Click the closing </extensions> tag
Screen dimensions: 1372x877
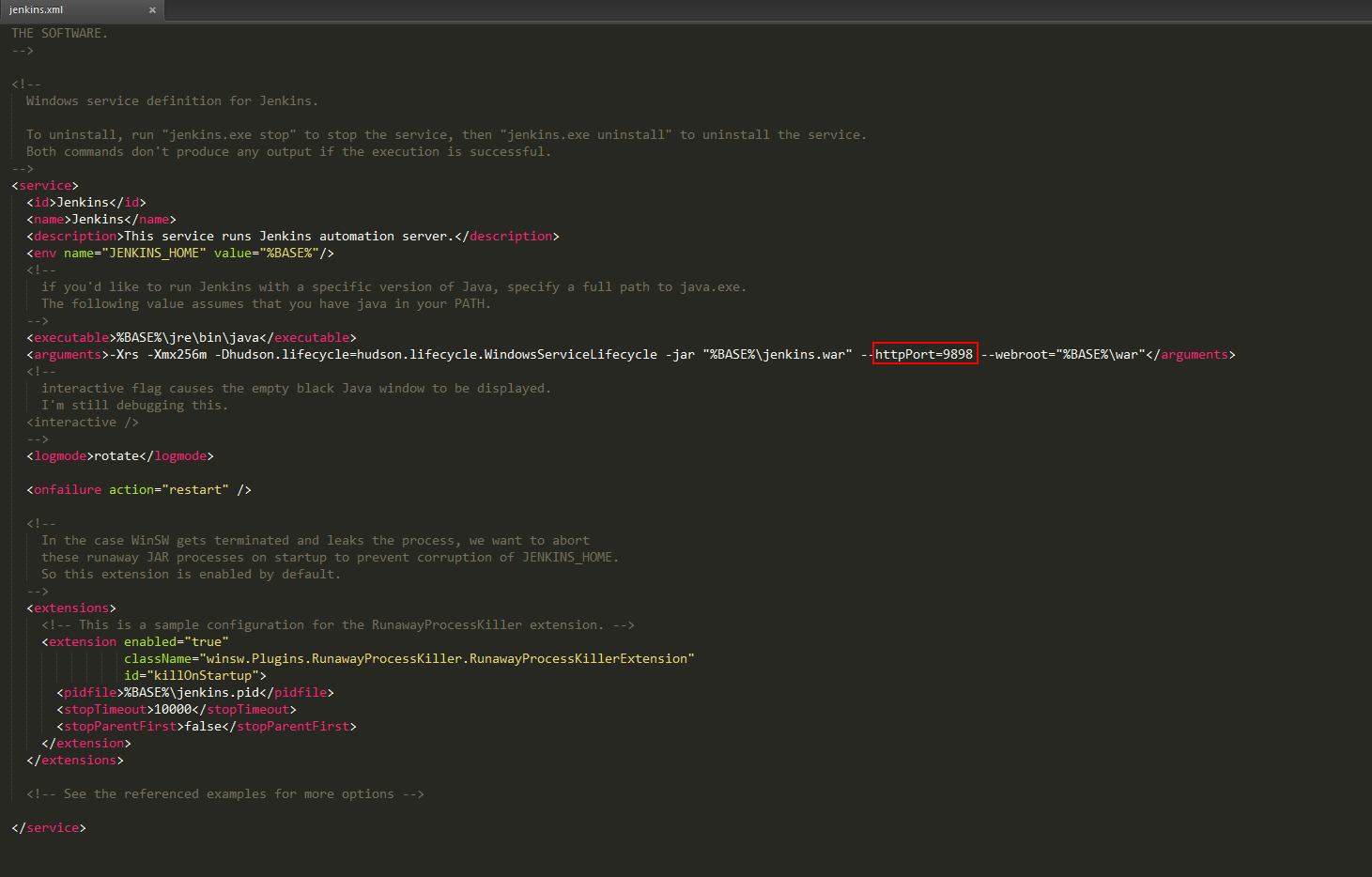click(x=75, y=760)
